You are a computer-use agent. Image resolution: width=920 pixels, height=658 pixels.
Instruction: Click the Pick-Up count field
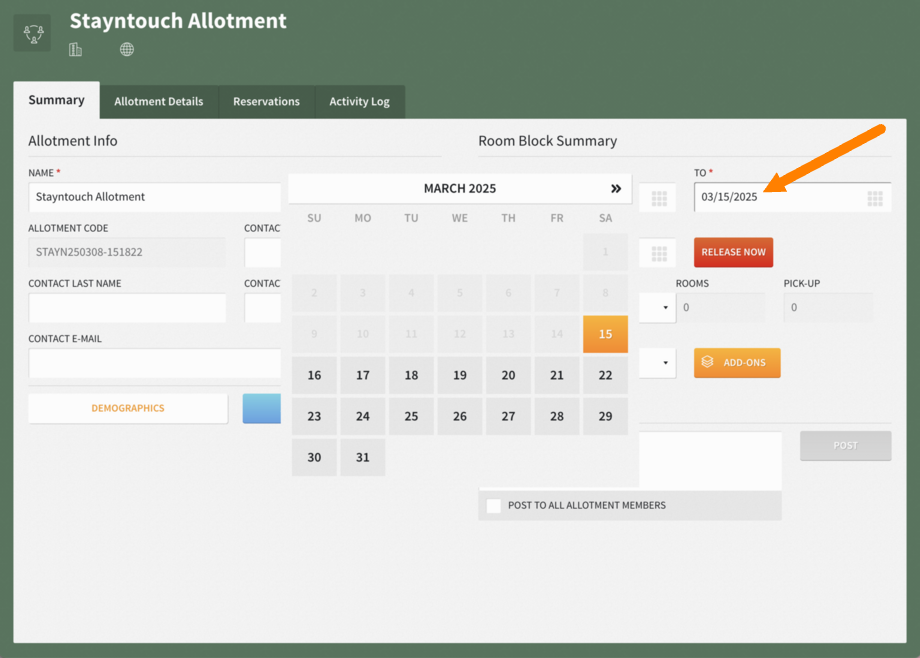[828, 308]
